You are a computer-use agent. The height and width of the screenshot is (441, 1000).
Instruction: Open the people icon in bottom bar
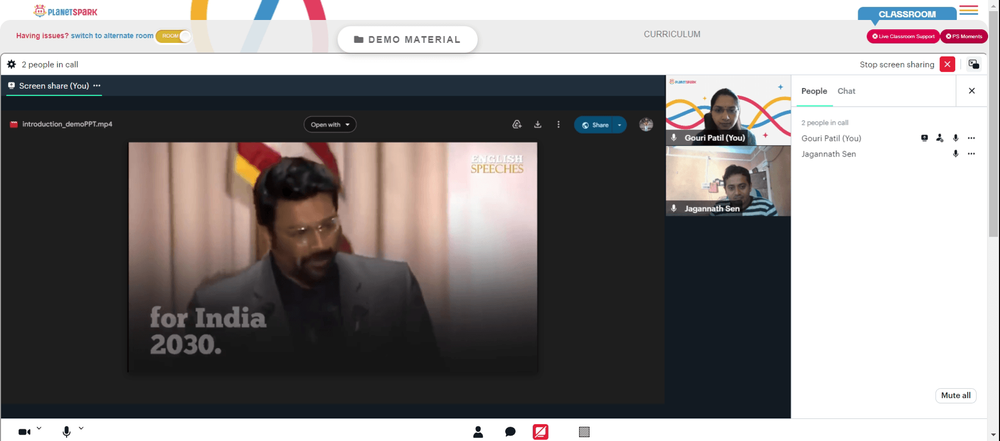(x=478, y=432)
